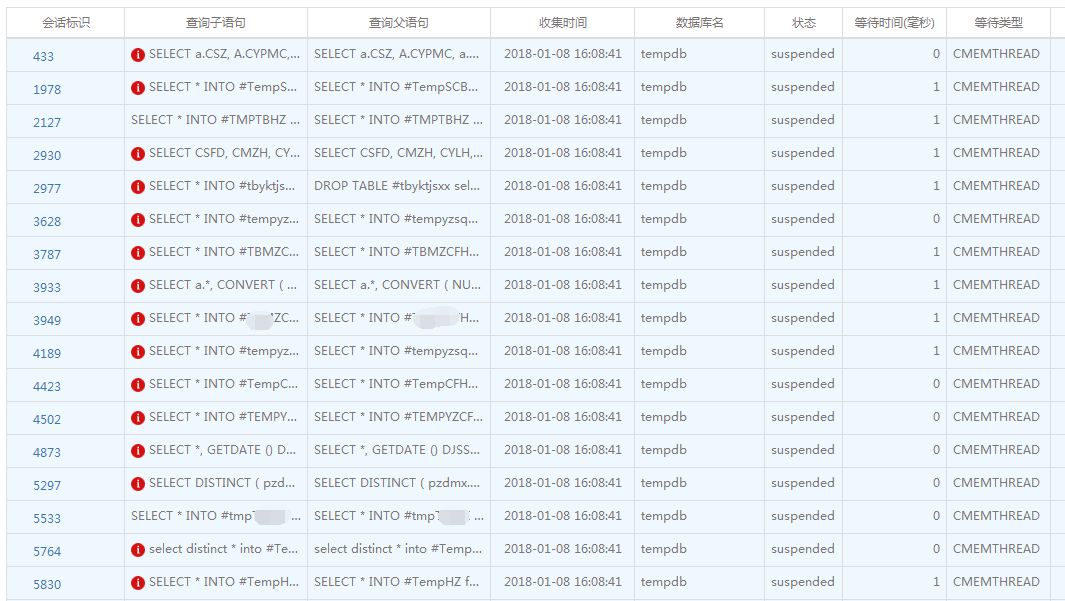Open session ID 4873 link
This screenshot has height=601, width=1065.
(x=47, y=453)
